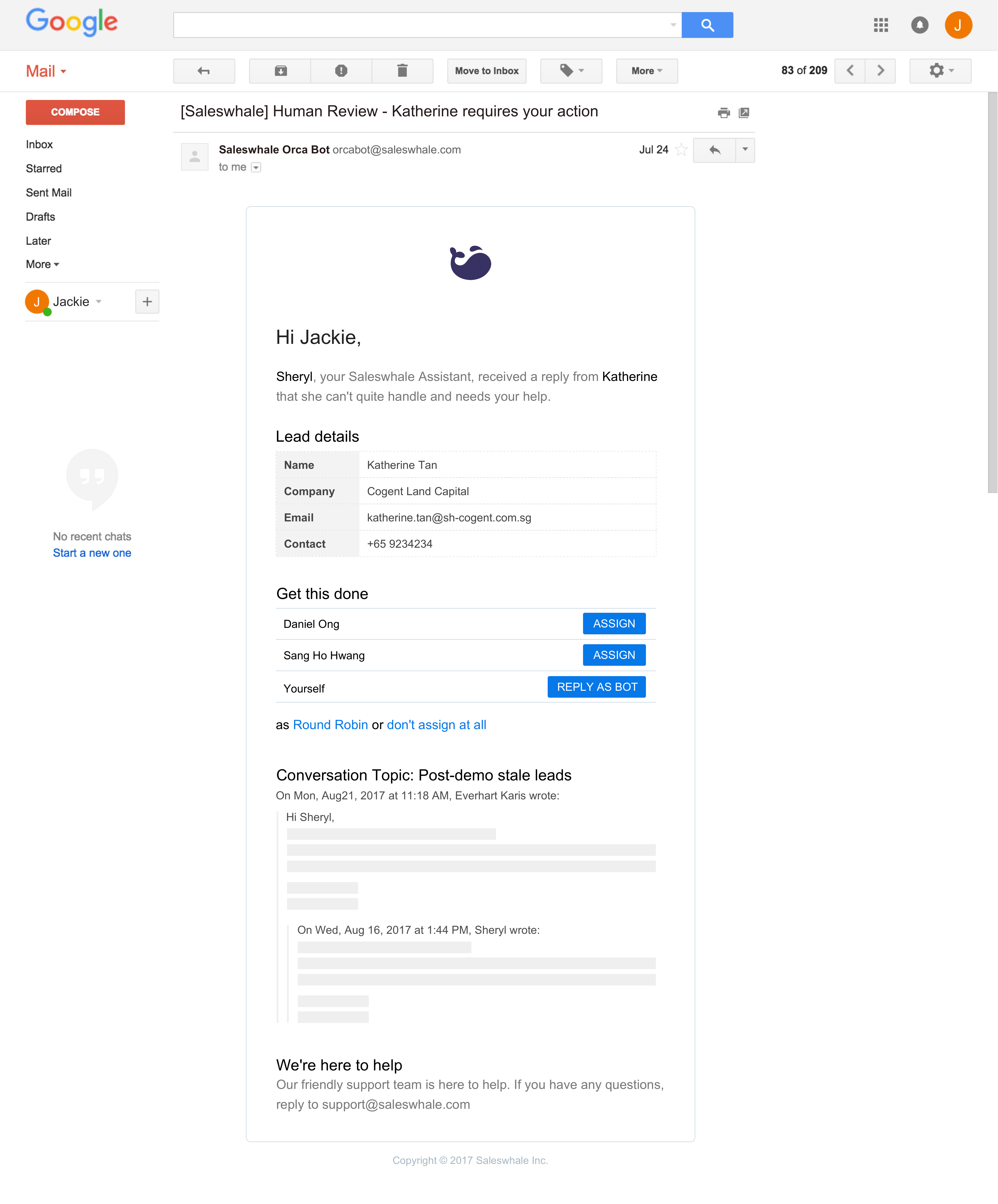Click the COMPOSE button
The height and width of the screenshot is (1204, 998).
coord(75,112)
